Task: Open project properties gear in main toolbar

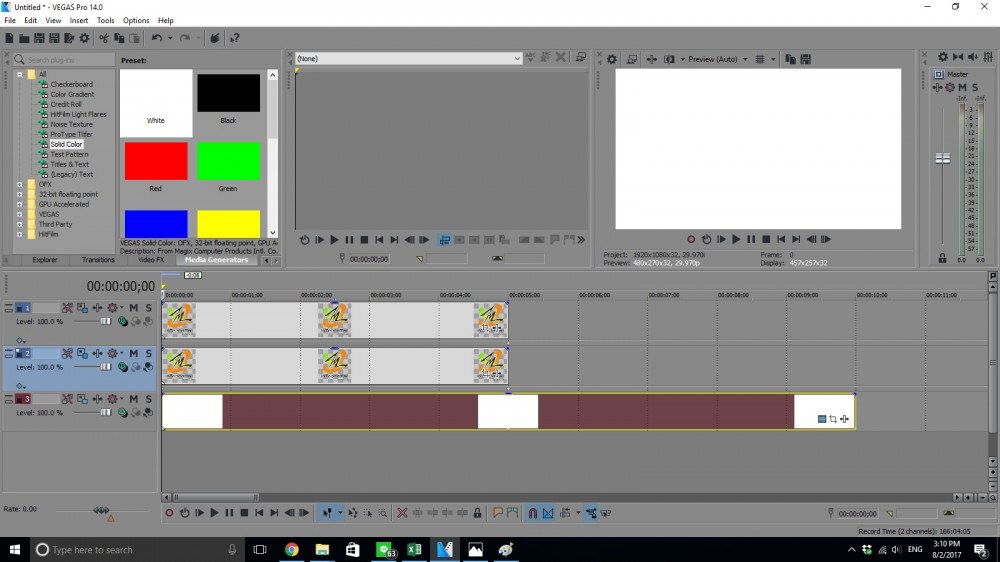Action: 84,38
